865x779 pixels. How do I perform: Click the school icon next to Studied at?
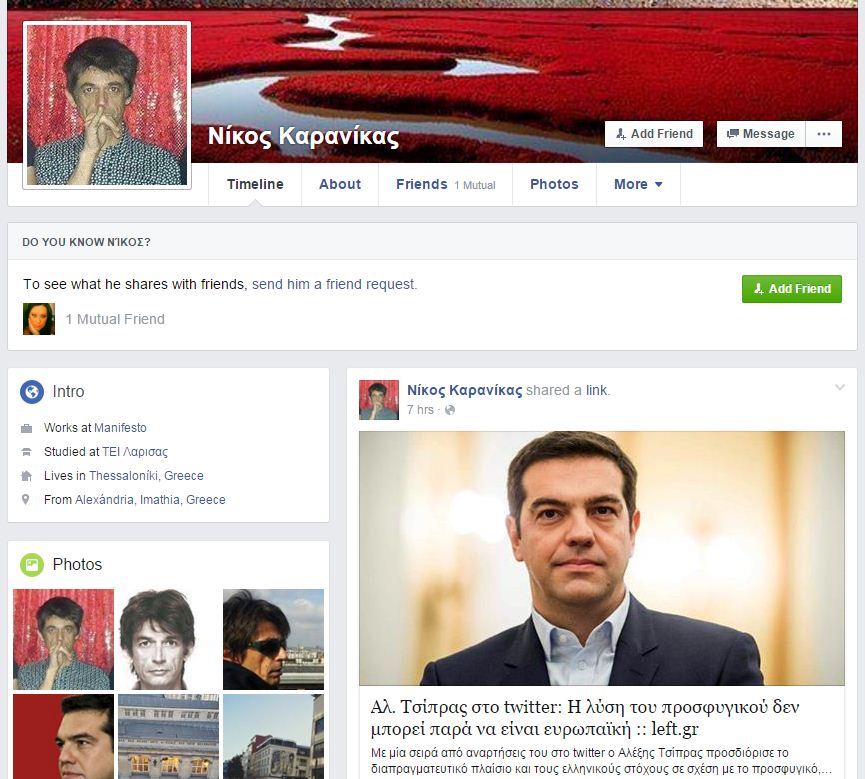click(x=26, y=452)
